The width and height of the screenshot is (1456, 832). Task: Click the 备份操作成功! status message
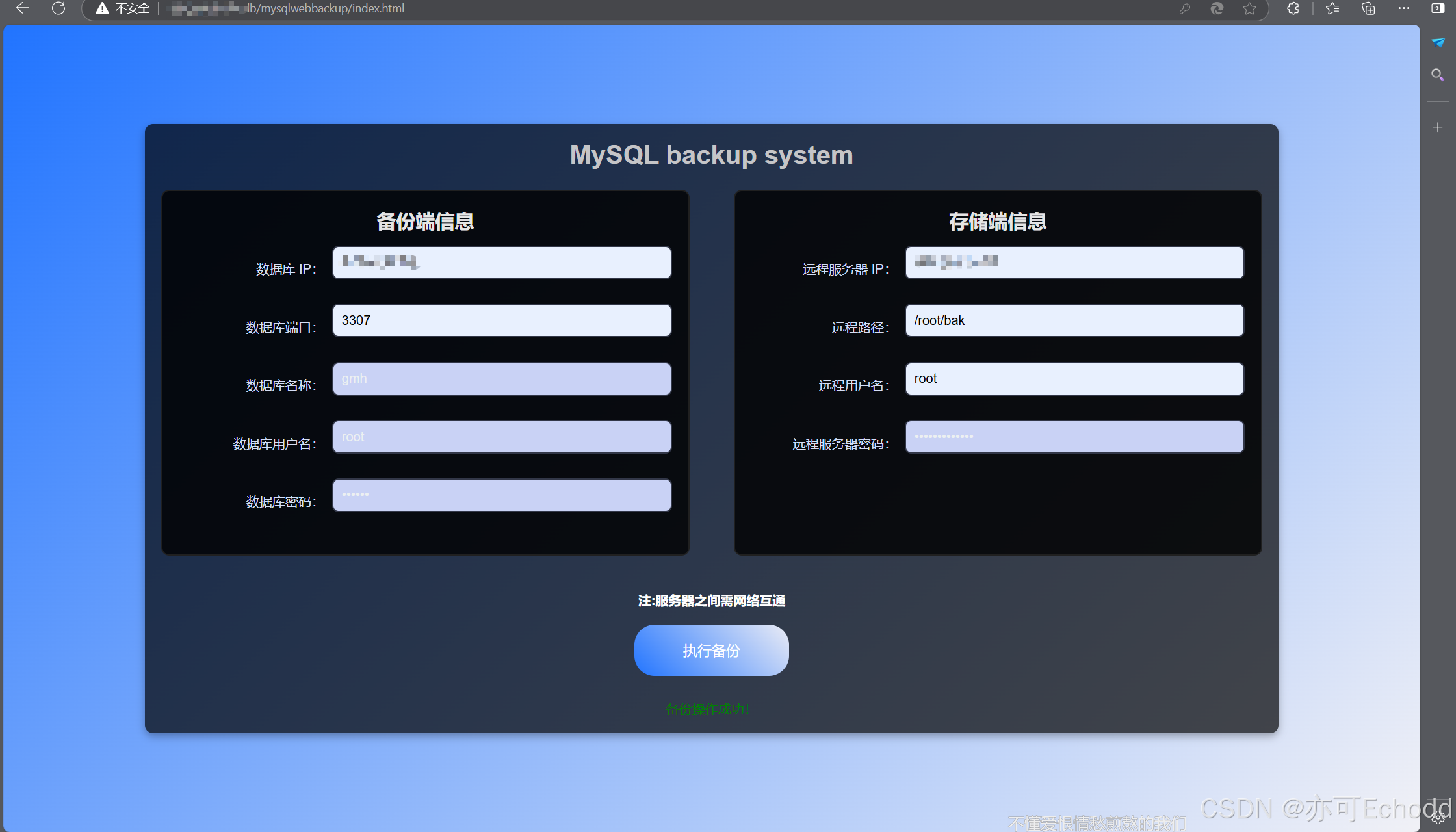pos(708,709)
